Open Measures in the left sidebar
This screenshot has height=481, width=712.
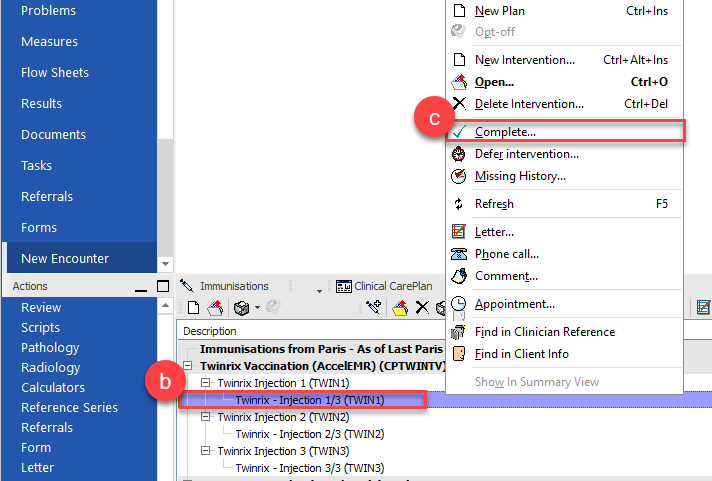click(x=49, y=42)
